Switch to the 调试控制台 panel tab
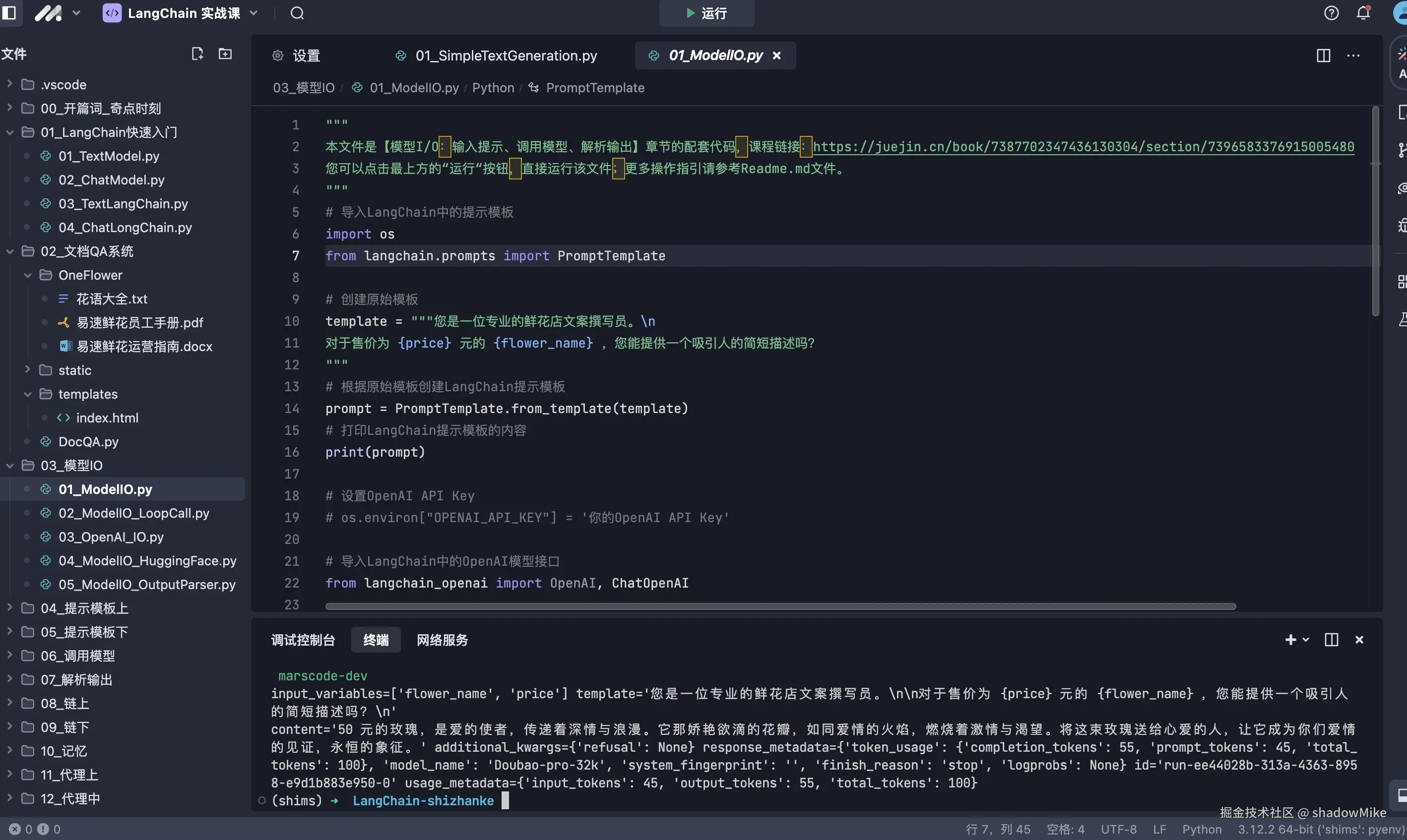This screenshot has height=840, width=1407. coord(304,640)
